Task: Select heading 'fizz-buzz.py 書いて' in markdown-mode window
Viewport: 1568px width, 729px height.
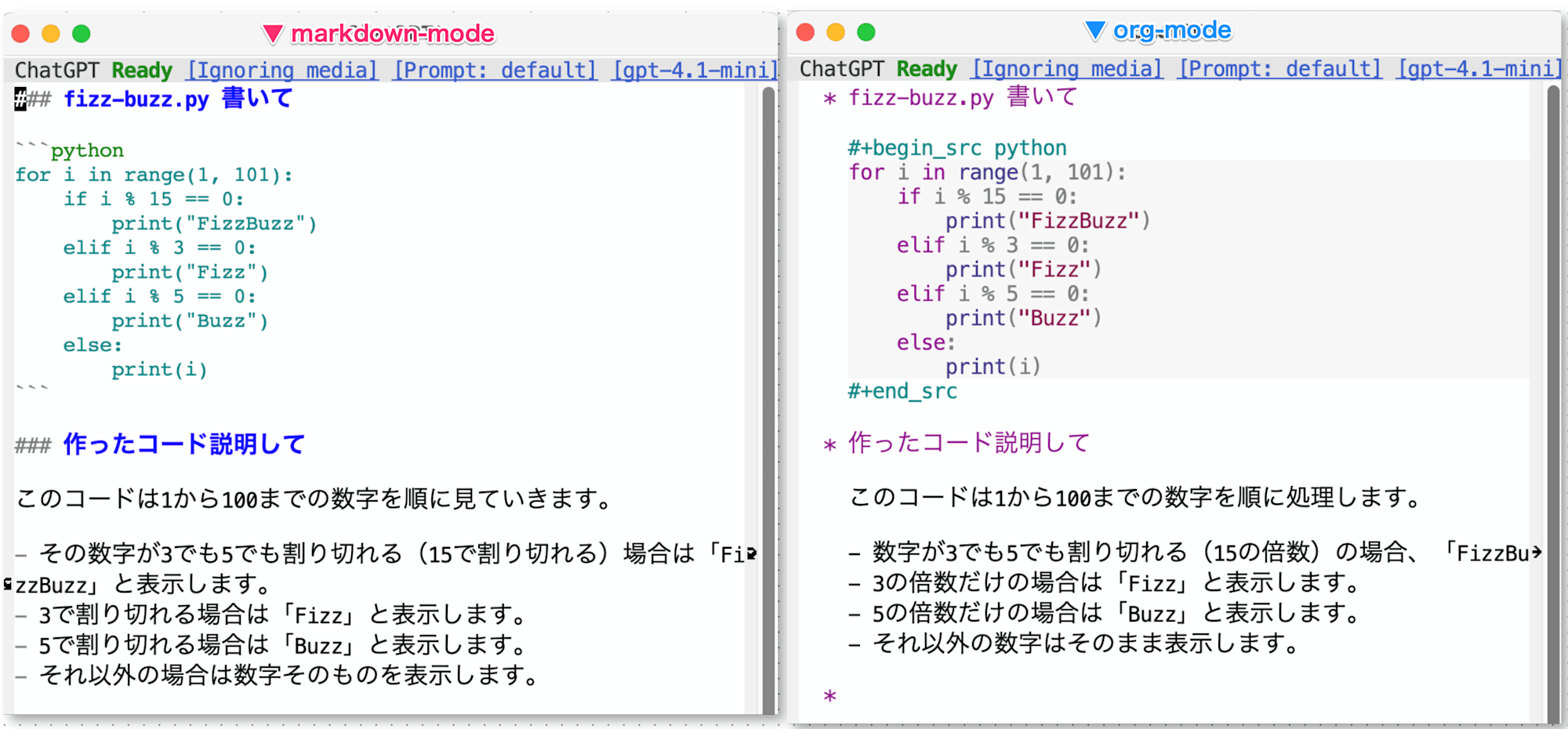Action: coord(178,99)
